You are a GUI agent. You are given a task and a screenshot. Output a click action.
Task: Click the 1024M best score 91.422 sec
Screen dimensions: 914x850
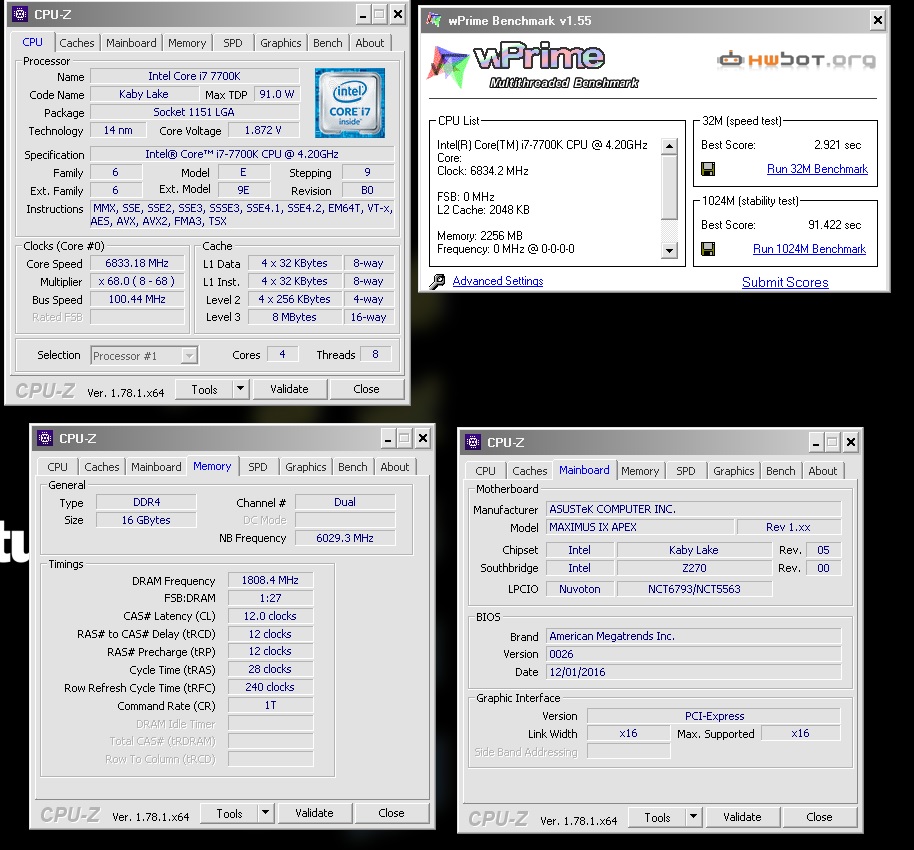(x=834, y=225)
